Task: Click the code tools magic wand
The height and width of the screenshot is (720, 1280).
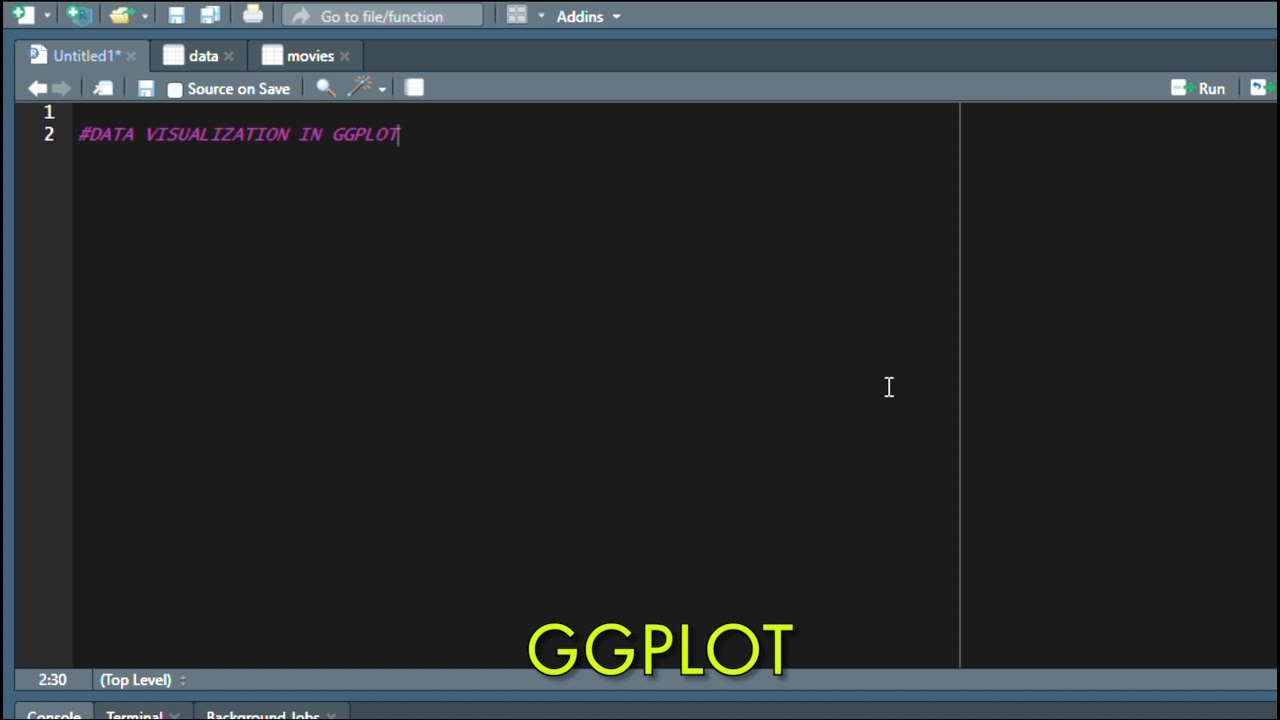Action: [x=359, y=88]
